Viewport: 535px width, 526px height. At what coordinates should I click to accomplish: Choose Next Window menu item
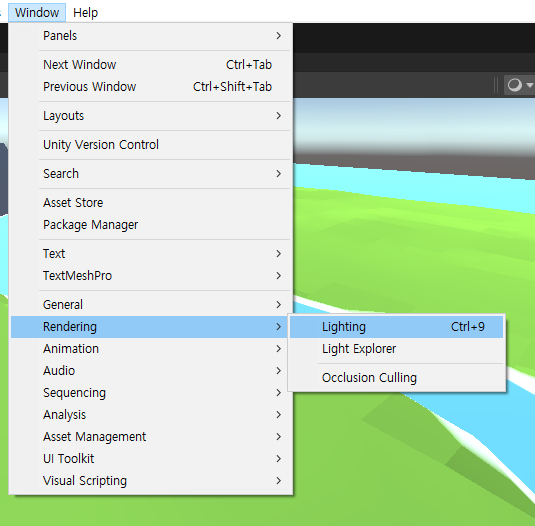click(150, 64)
